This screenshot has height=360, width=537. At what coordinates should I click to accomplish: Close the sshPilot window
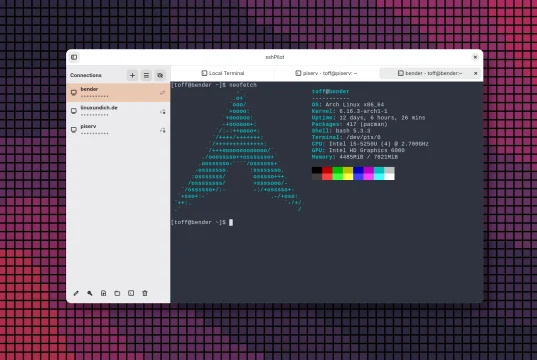(475, 57)
